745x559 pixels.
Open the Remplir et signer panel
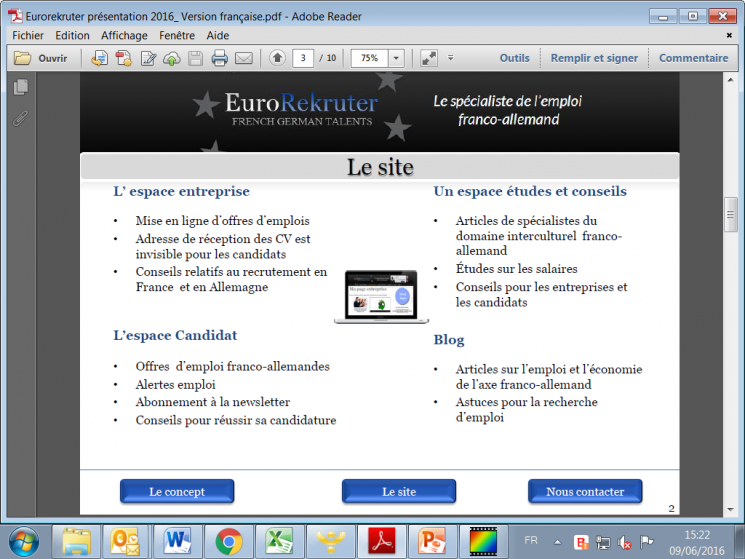coord(594,58)
